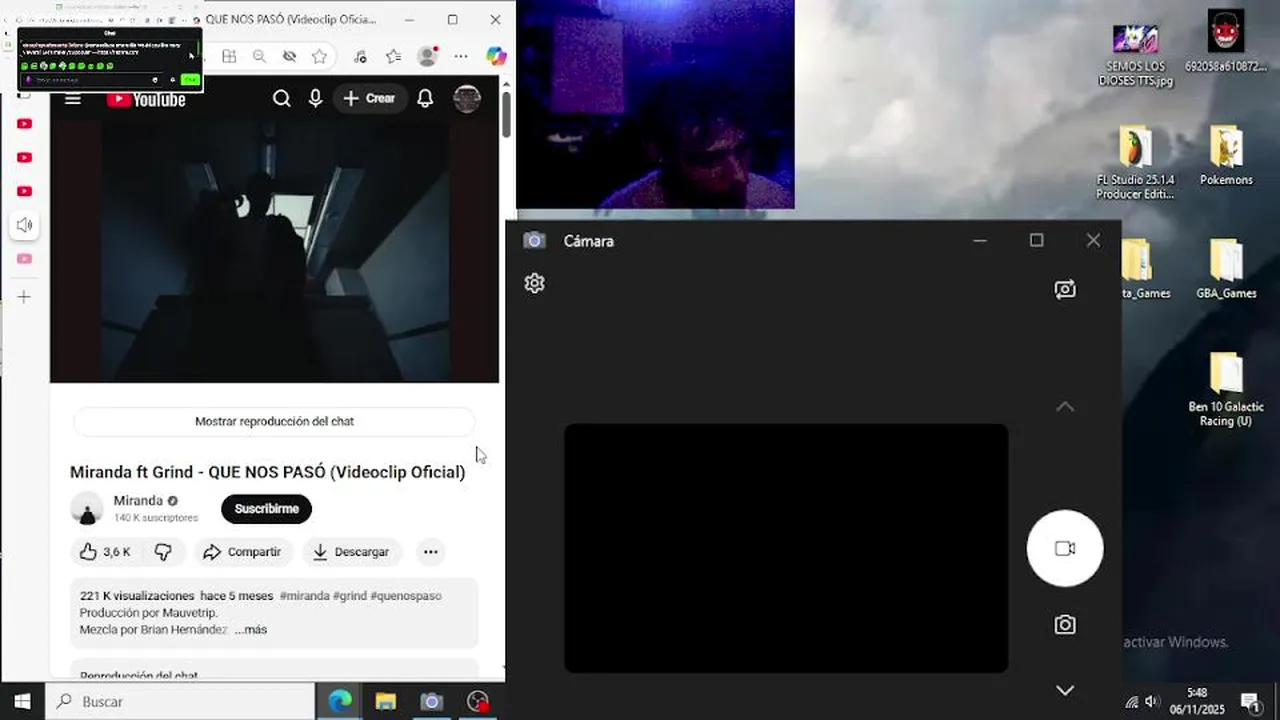Open File Explorer from the taskbar

(386, 702)
